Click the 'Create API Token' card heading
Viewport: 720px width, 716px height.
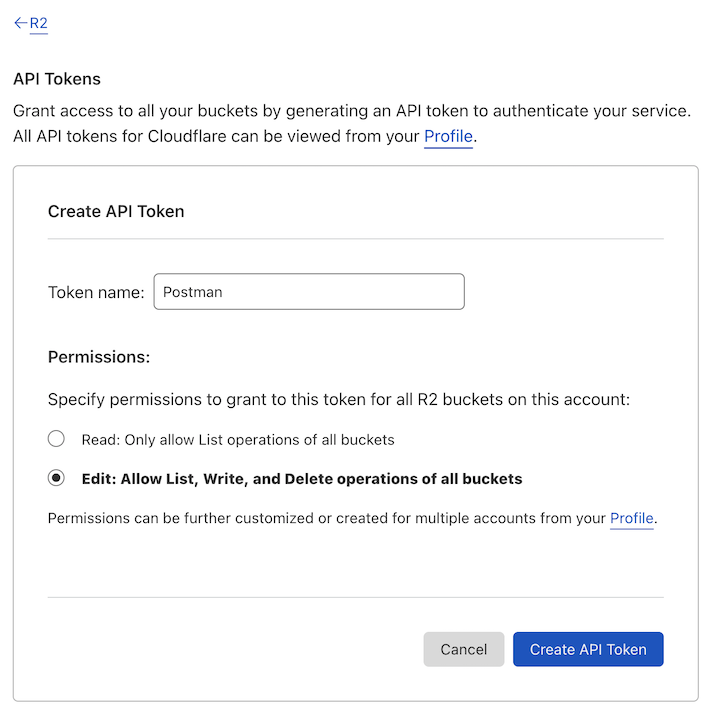[116, 211]
